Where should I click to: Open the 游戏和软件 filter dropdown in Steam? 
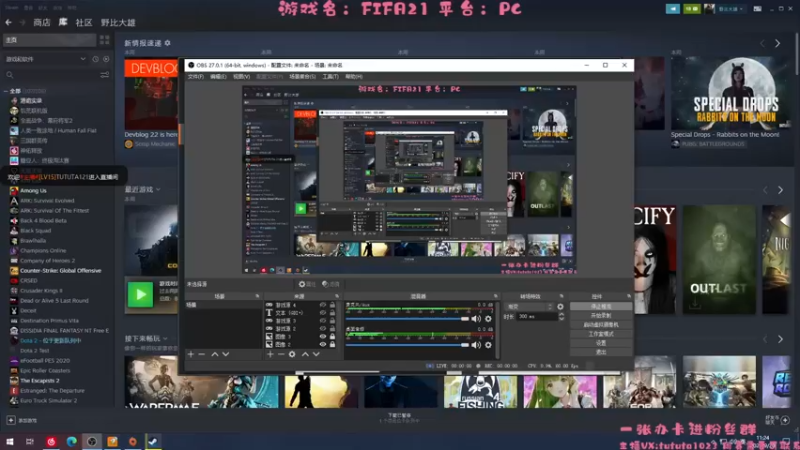click(x=45, y=59)
